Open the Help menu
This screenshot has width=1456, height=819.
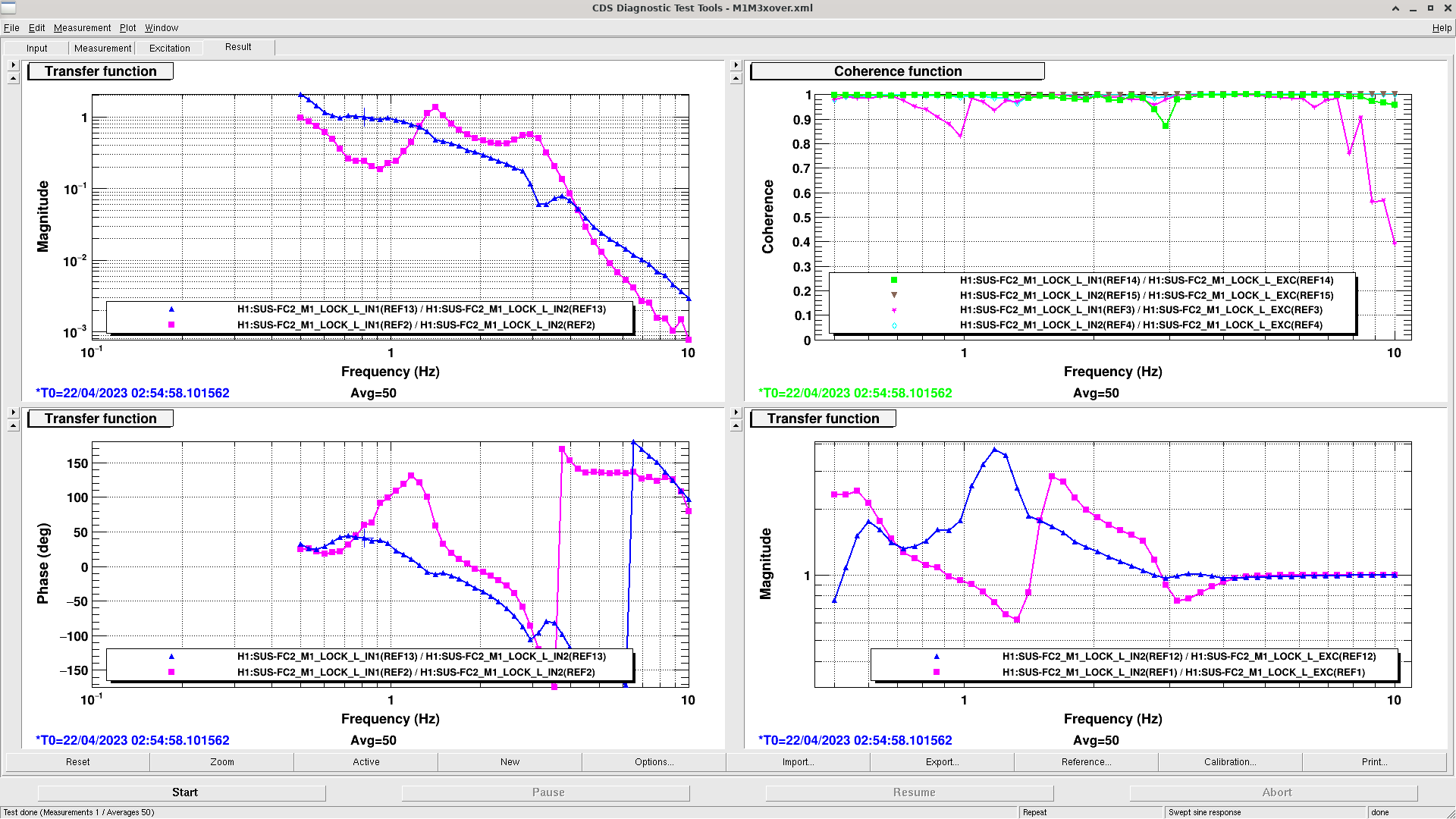[1441, 28]
